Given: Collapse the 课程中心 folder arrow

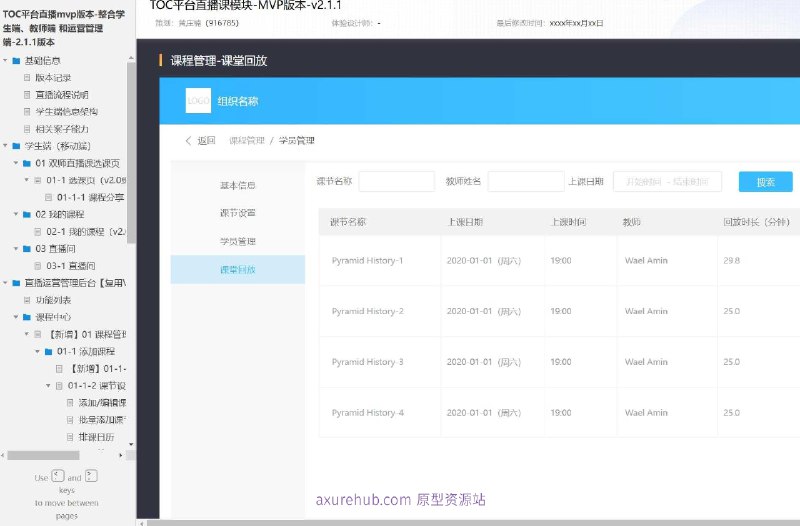Looking at the screenshot, I should pos(16,317).
